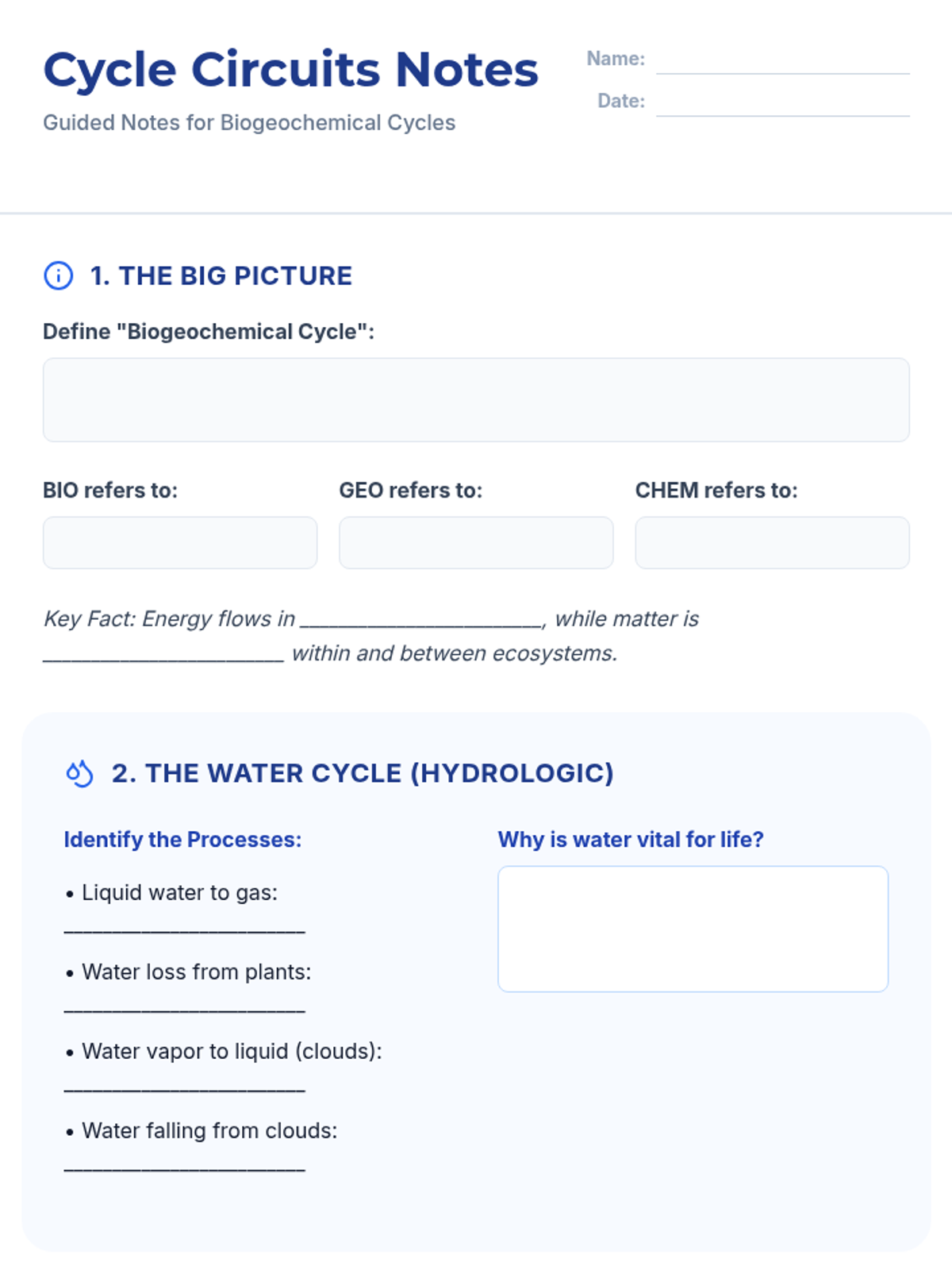The width and height of the screenshot is (952, 1270).
Task: Click the Date field line
Action: point(782,104)
